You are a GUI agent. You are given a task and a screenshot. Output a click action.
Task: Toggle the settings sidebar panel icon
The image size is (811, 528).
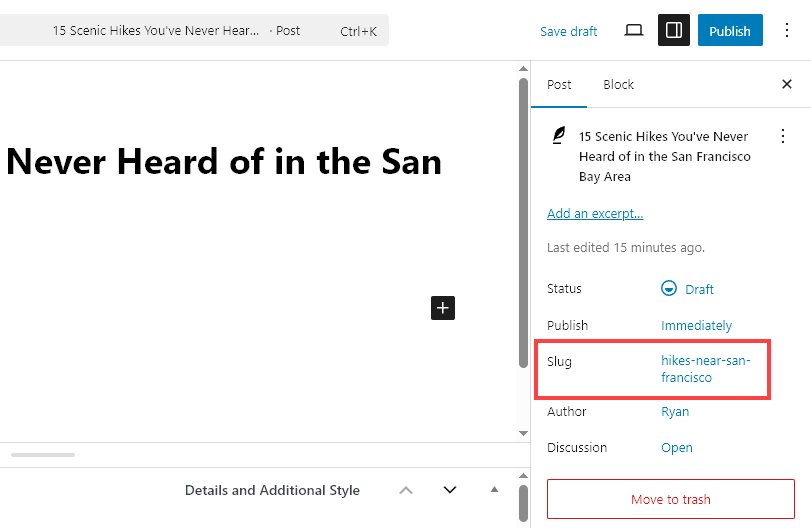point(673,31)
